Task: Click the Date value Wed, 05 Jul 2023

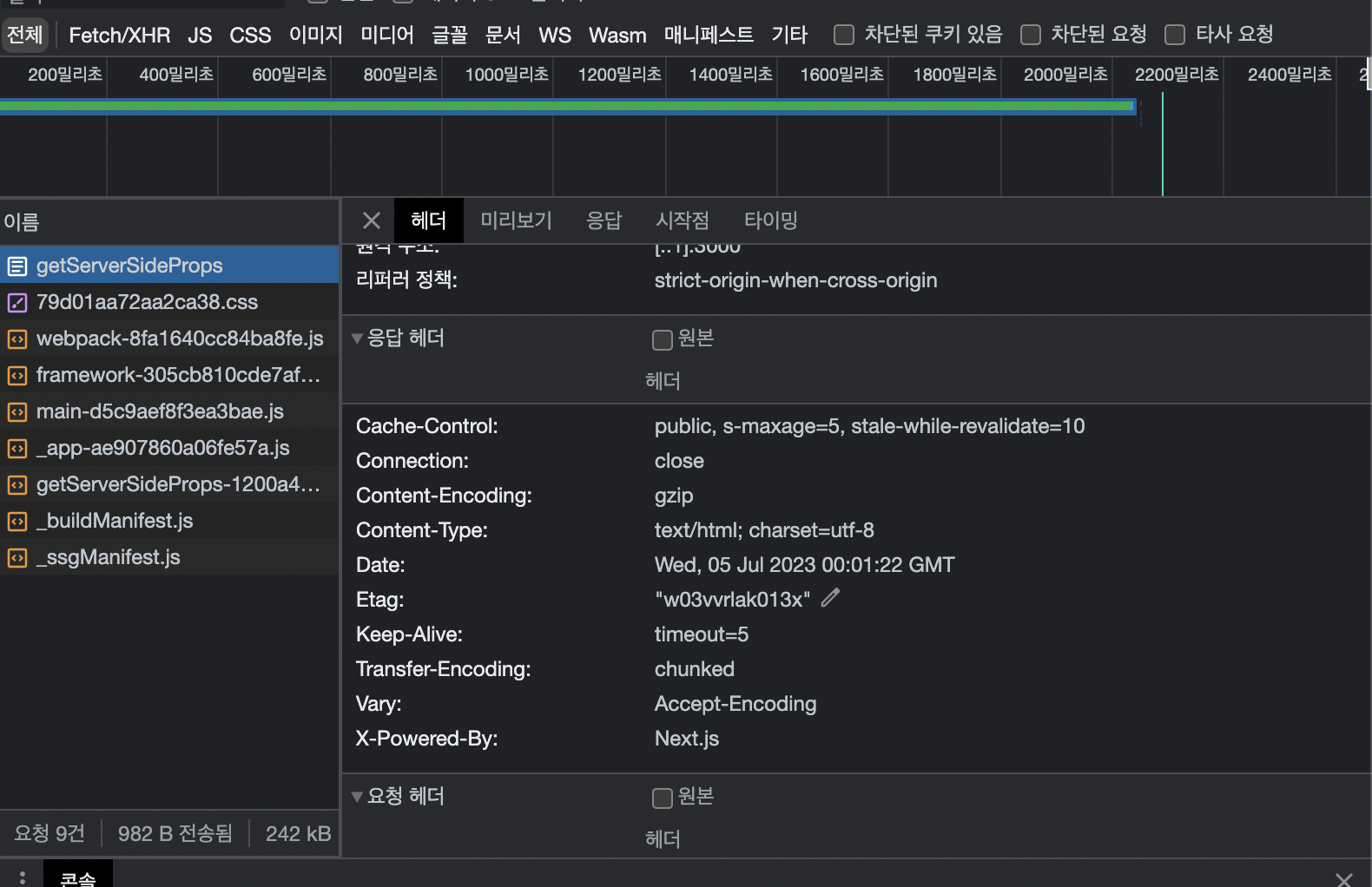Action: [x=804, y=565]
